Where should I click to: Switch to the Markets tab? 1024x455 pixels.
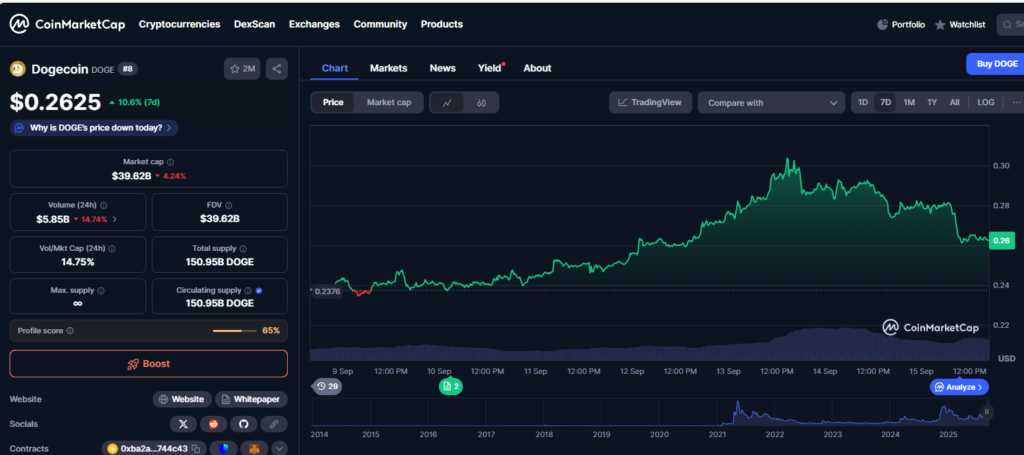click(x=389, y=68)
